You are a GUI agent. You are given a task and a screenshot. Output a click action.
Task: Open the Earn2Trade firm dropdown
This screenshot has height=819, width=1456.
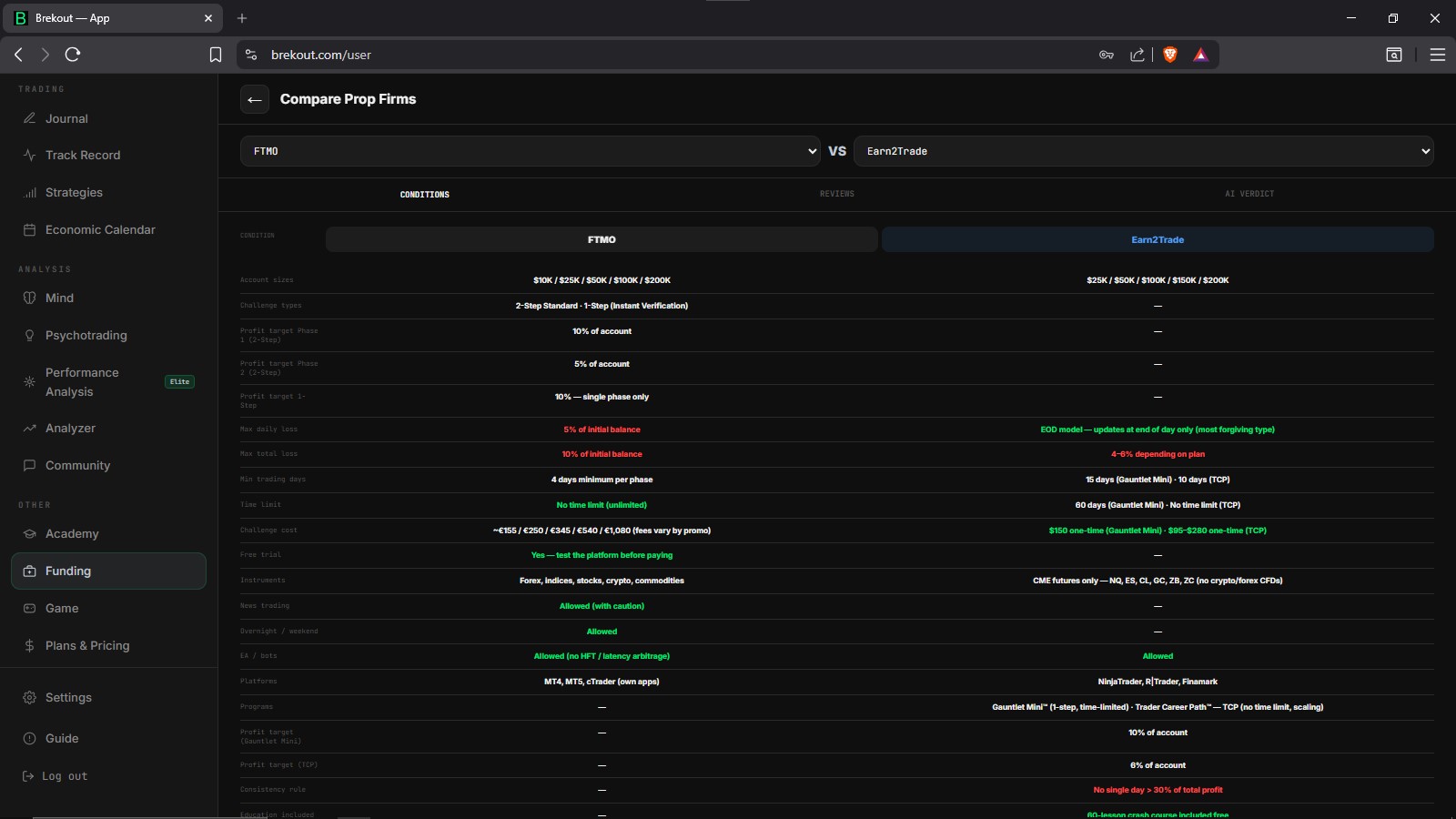[1144, 151]
